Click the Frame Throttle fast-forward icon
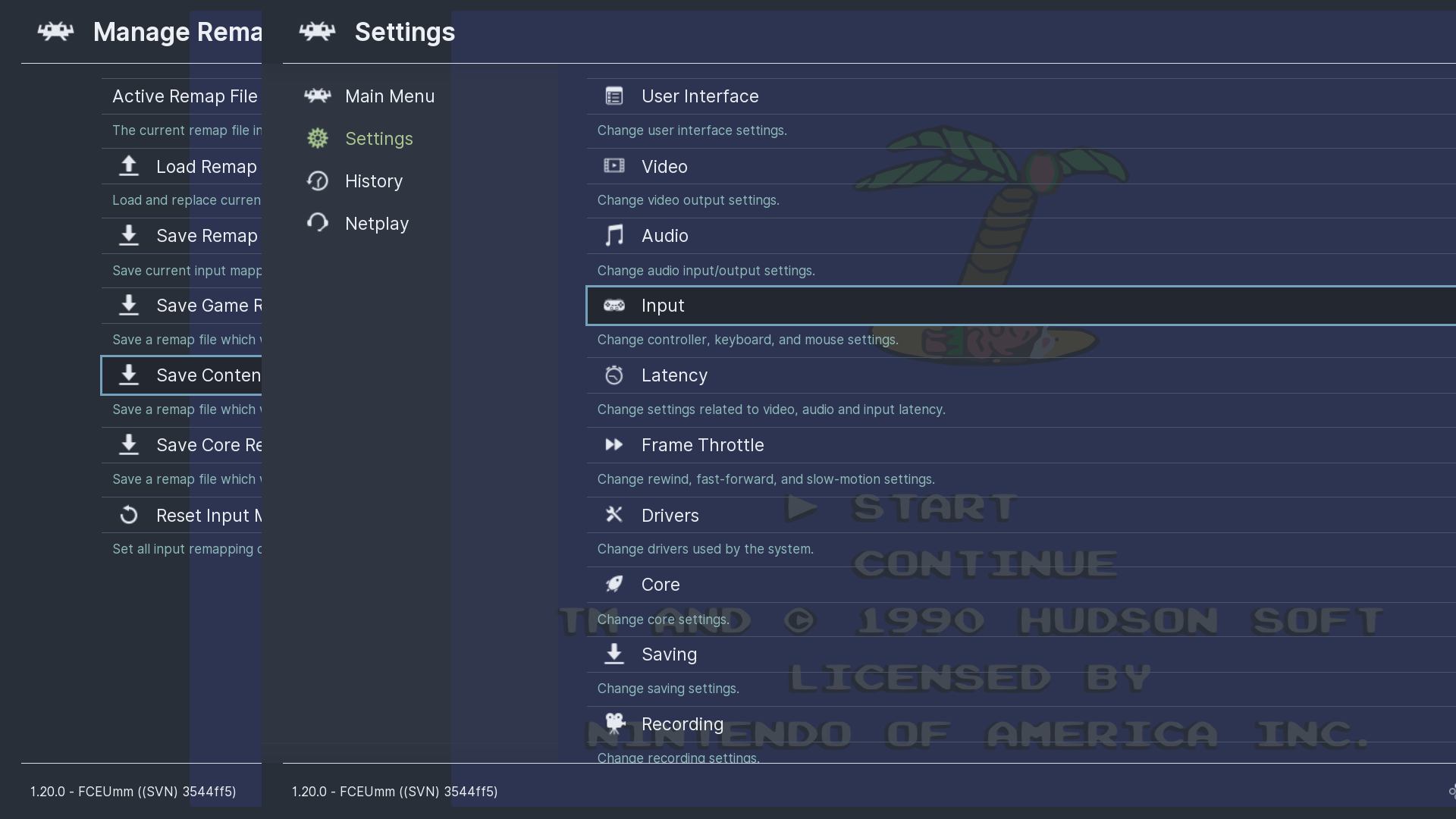The height and width of the screenshot is (819, 1456). 613,445
